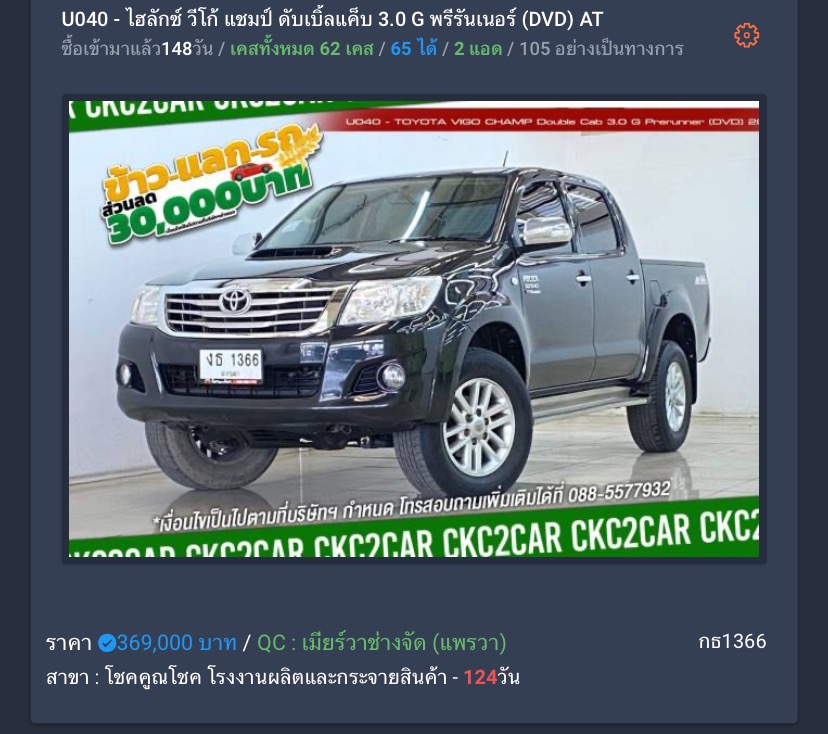Click the phone number 088-5577932 in photo
828x734 pixels.
pyautogui.click(x=619, y=492)
